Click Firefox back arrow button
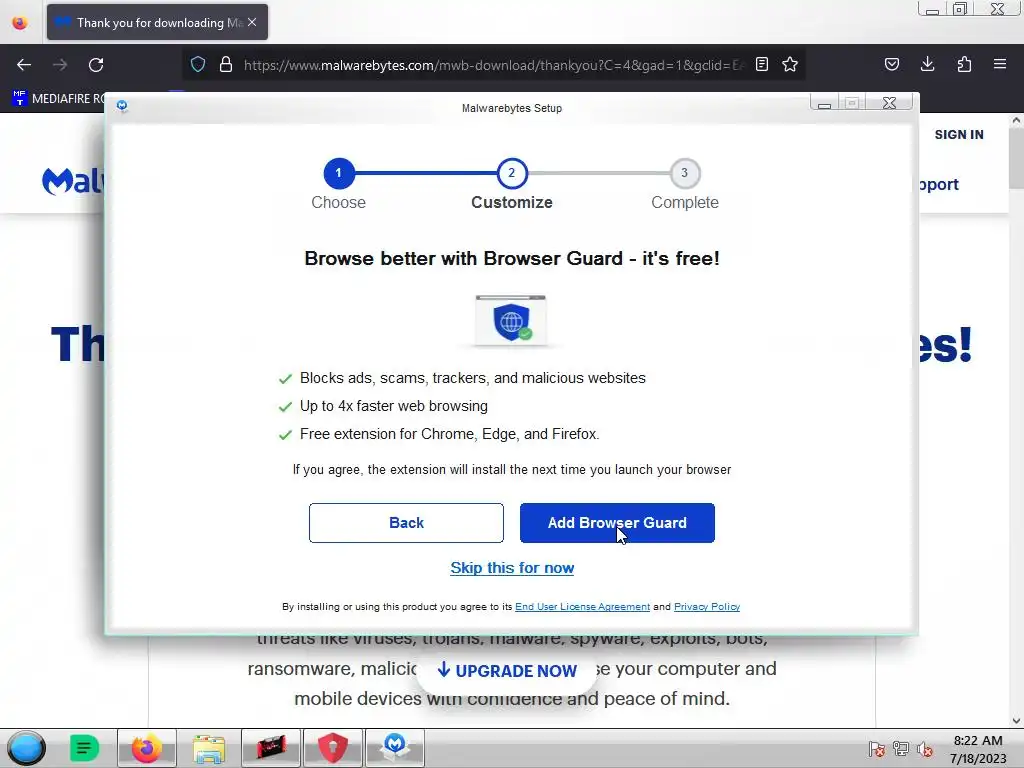The width and height of the screenshot is (1024, 768). (24, 65)
